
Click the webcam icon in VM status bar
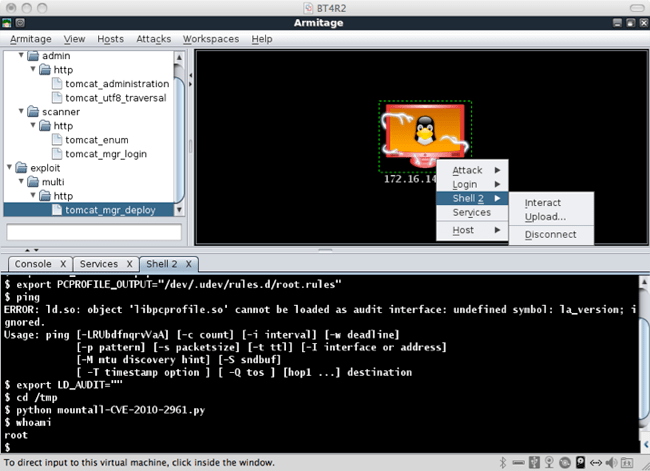[x=549, y=462]
